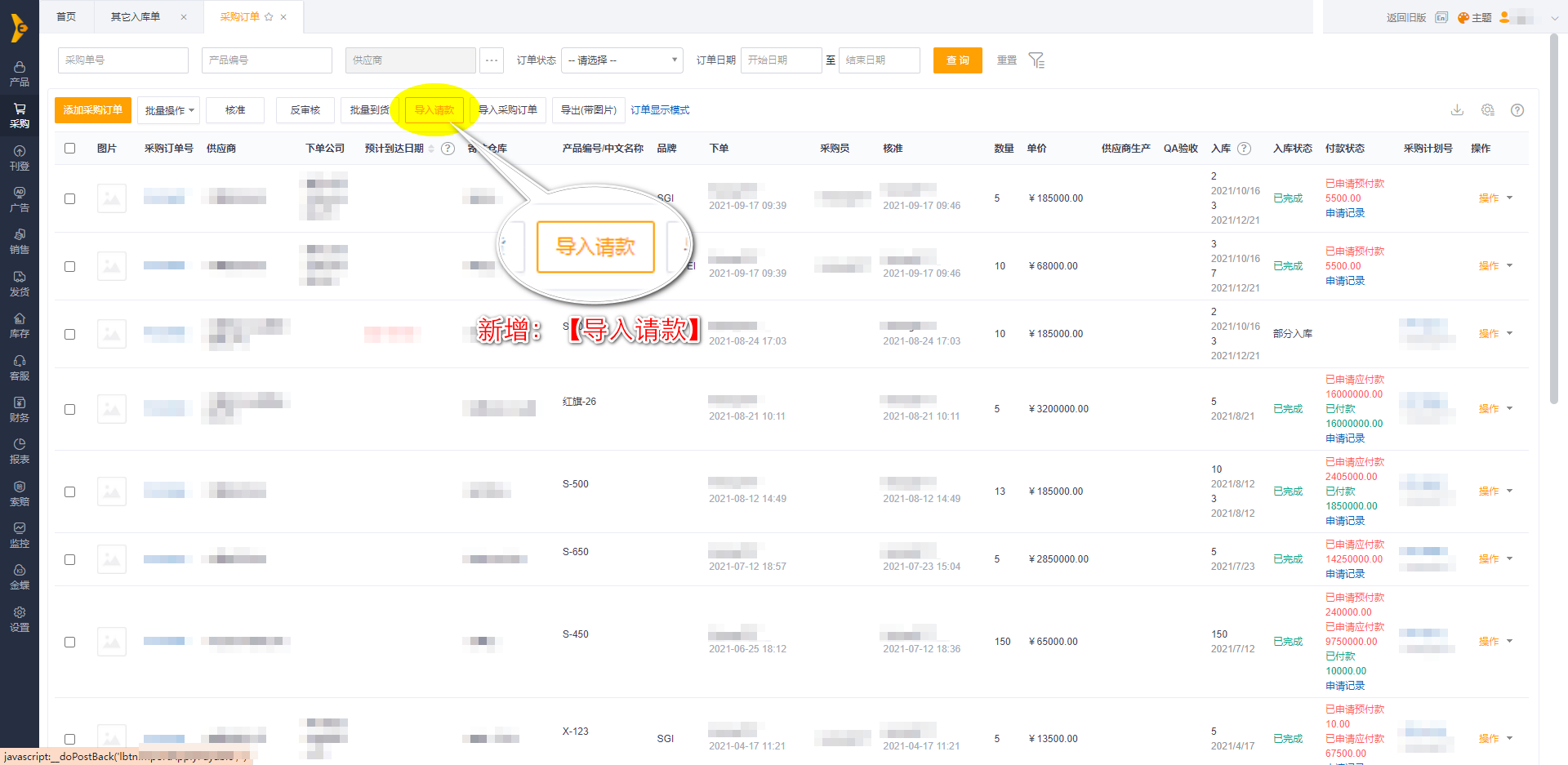This screenshot has width=1568, height=765.
Task: Click the 添加采购订单 button
Action: coord(93,110)
